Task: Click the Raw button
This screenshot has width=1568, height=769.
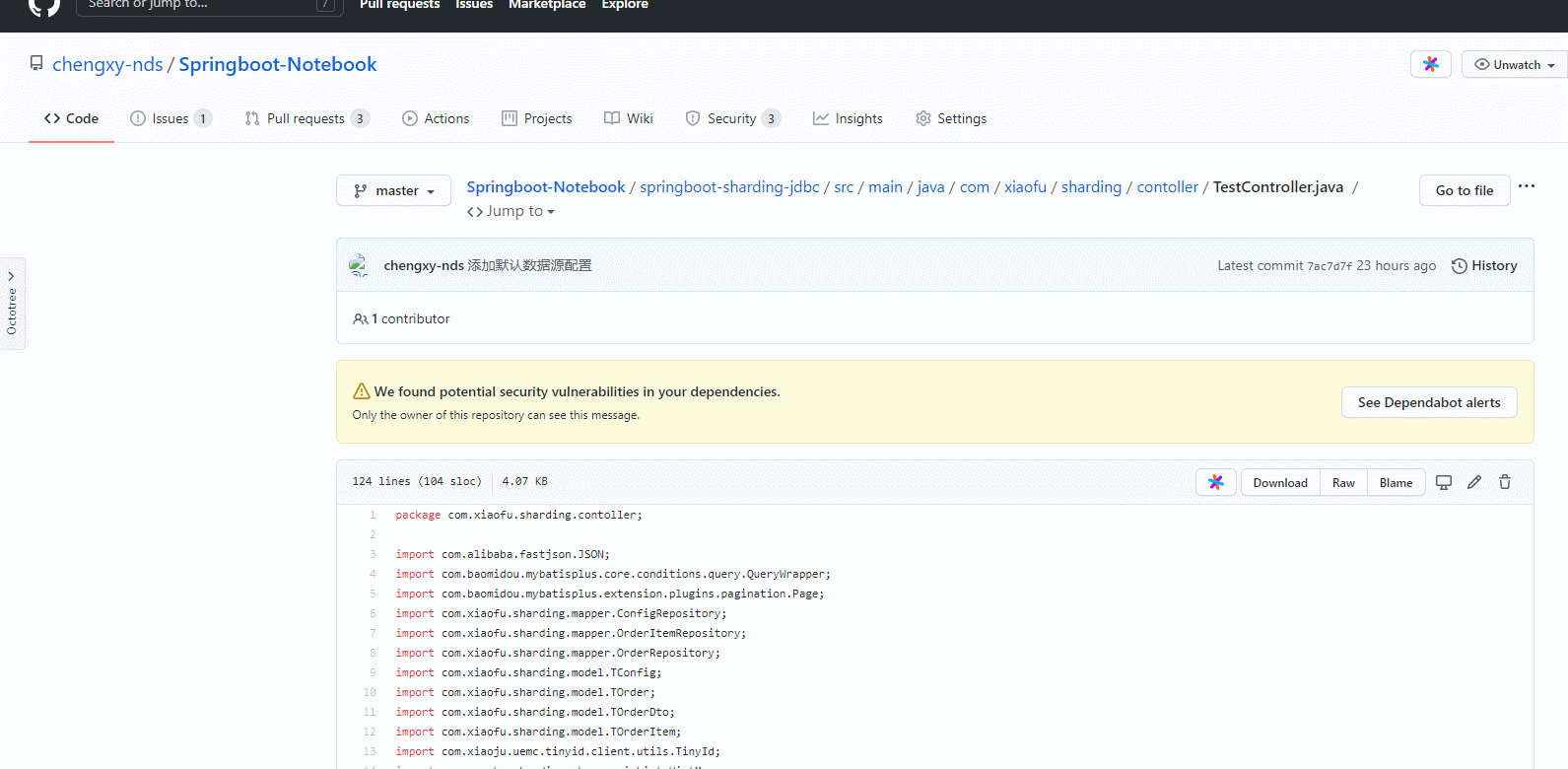Action: coord(1343,482)
